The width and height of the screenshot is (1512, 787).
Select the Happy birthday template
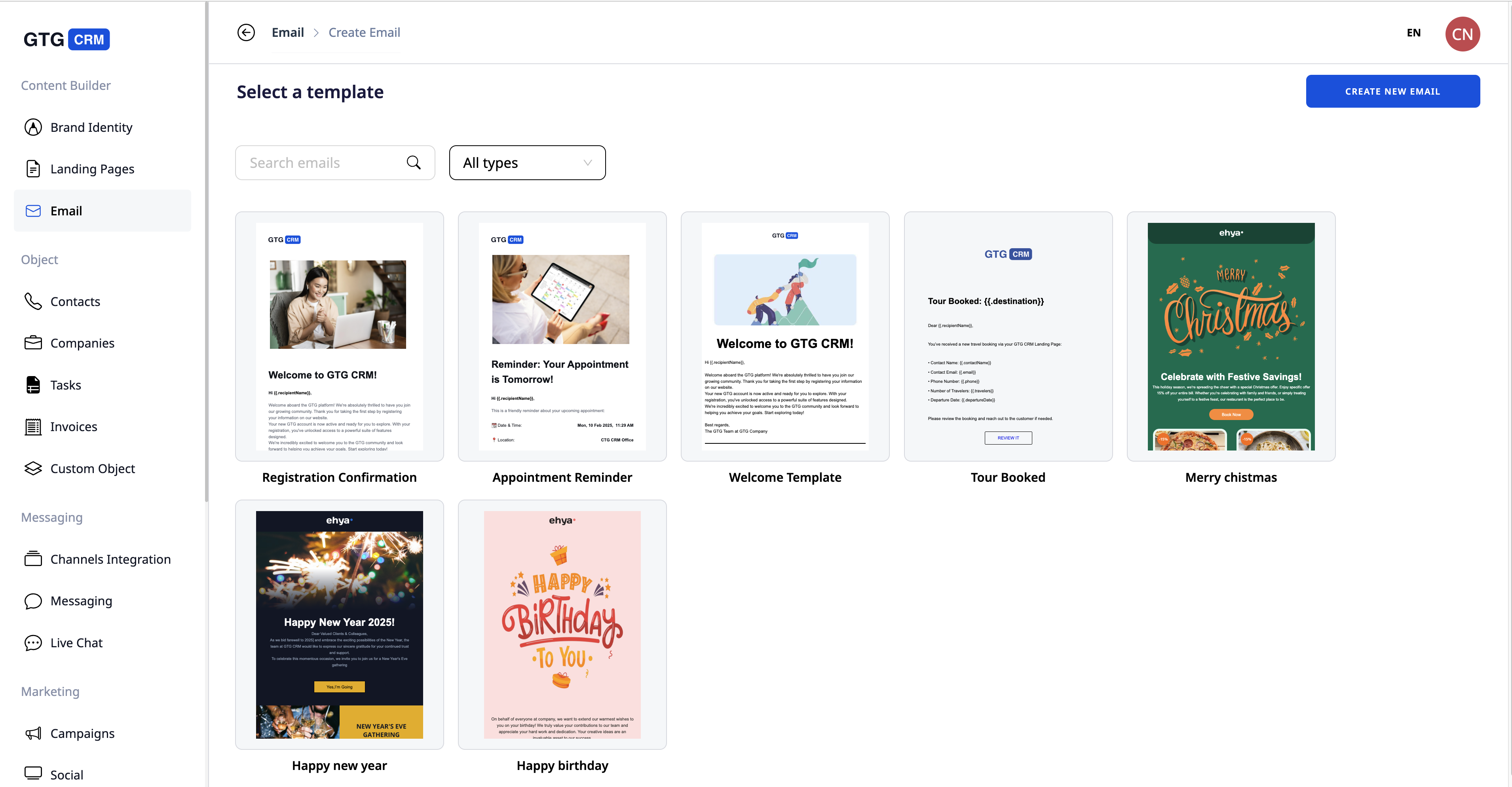click(562, 624)
